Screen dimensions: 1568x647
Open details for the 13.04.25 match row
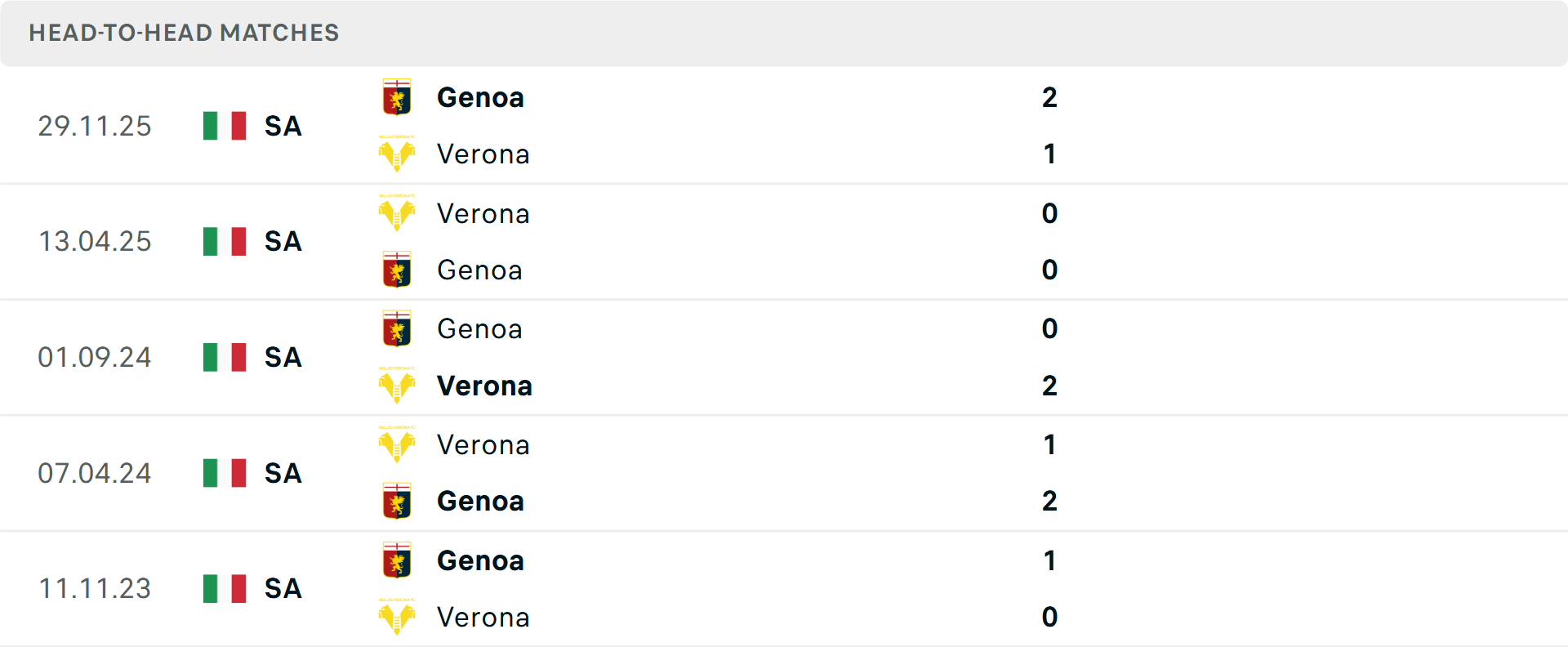click(784, 242)
